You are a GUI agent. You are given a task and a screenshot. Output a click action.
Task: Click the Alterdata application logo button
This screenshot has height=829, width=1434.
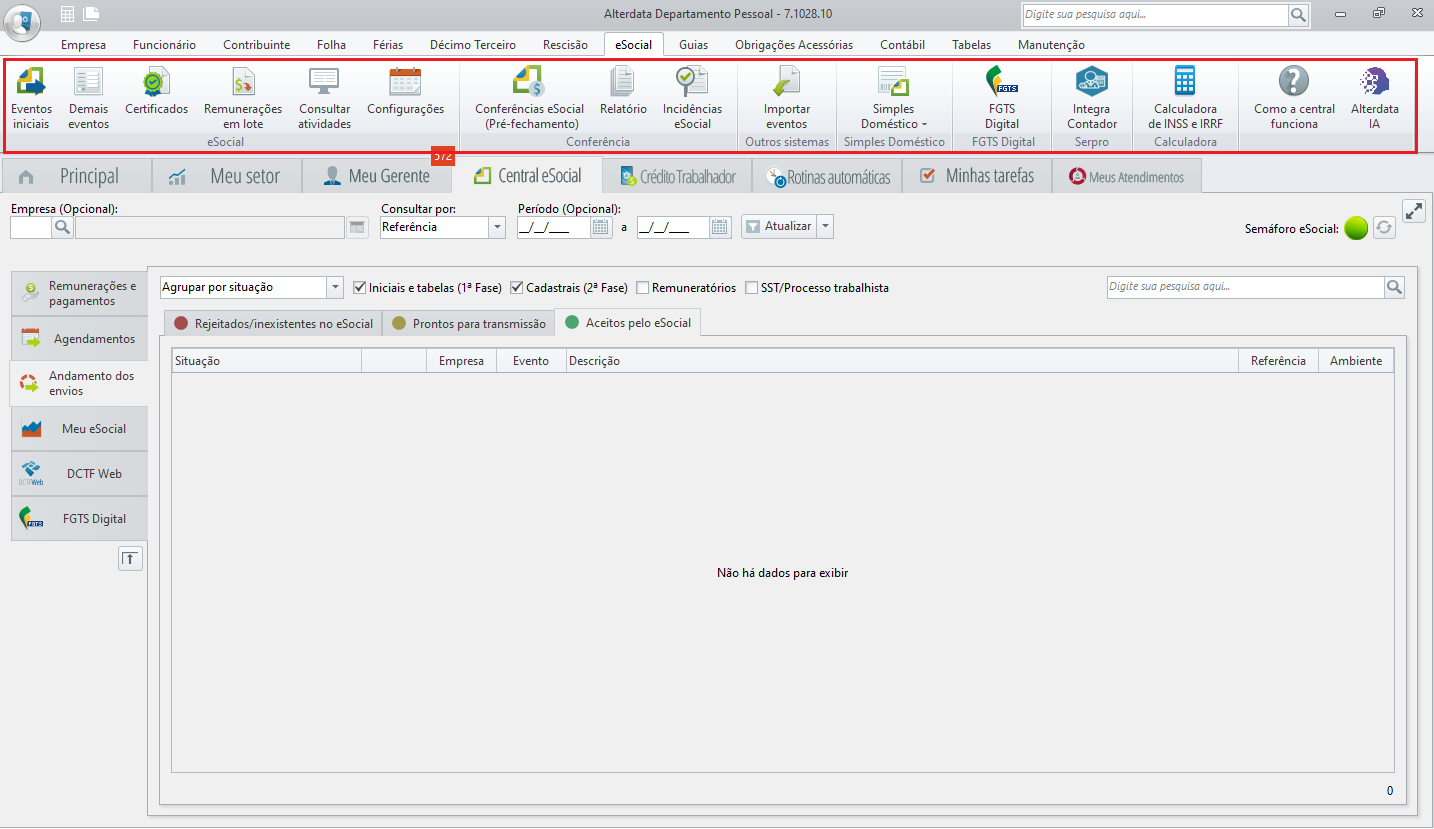coord(22,22)
